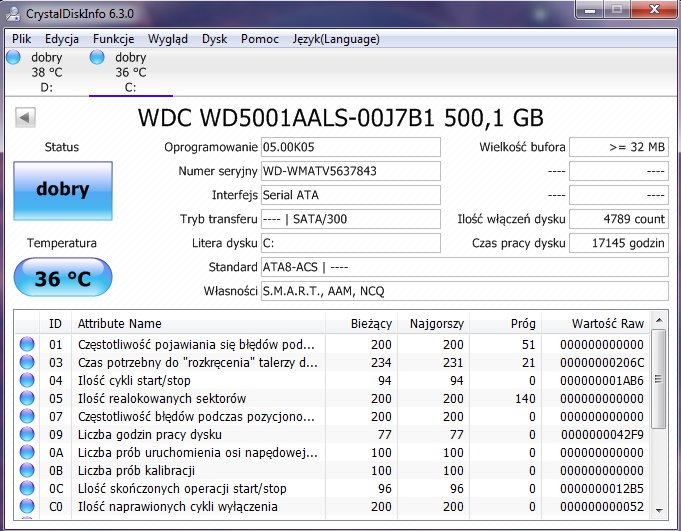Screen dimensions: 681x531
Task: Click the Próg column header
Action: [505, 323]
